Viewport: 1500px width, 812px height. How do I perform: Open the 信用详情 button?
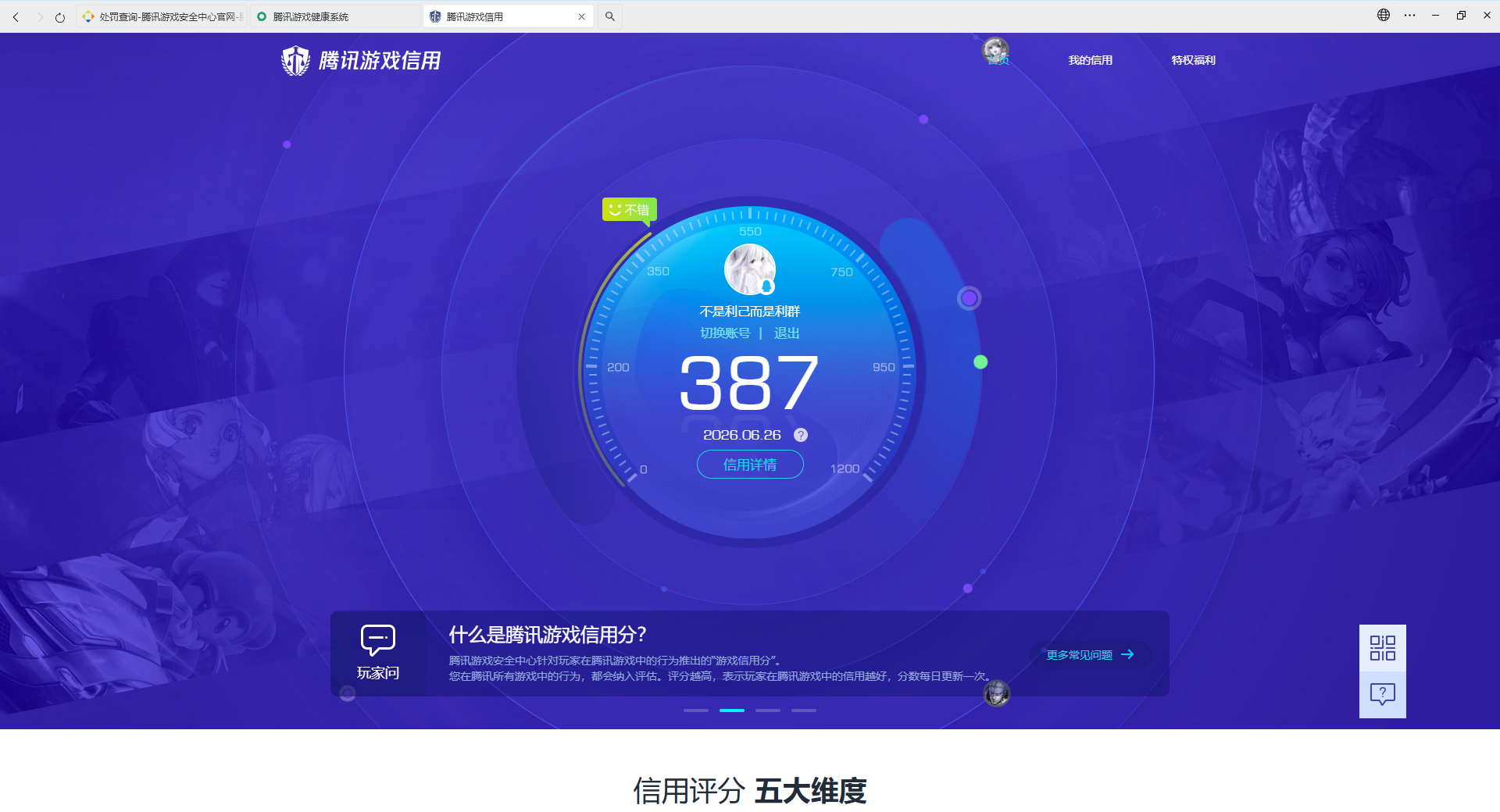pos(750,465)
